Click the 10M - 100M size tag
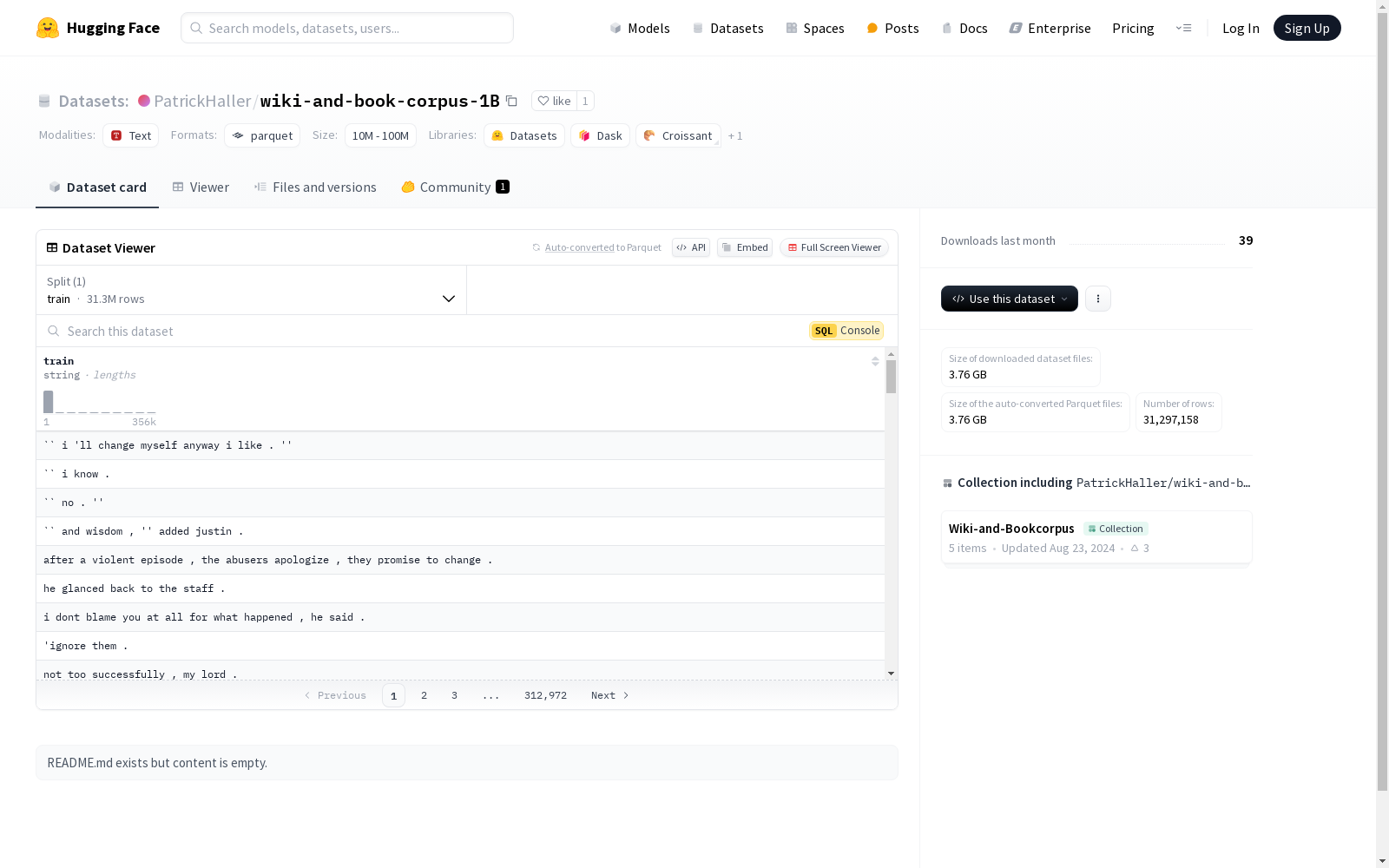This screenshot has width=1389, height=868. point(380,135)
